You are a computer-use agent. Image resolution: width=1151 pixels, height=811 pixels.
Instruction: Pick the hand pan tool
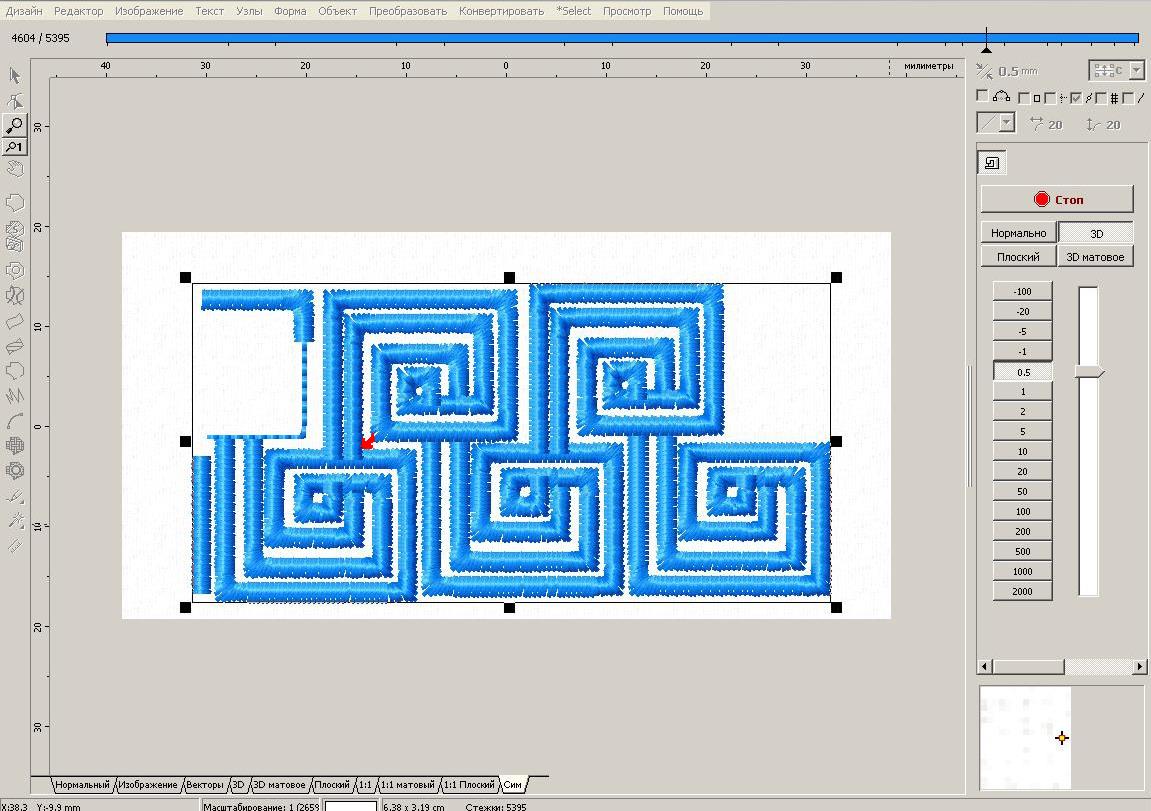tap(15, 170)
